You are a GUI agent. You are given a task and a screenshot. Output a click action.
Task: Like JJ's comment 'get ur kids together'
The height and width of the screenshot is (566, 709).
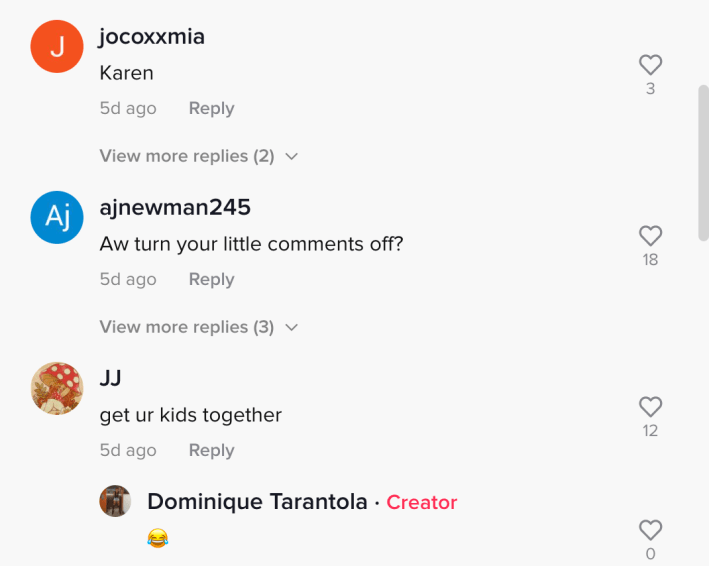click(x=650, y=407)
